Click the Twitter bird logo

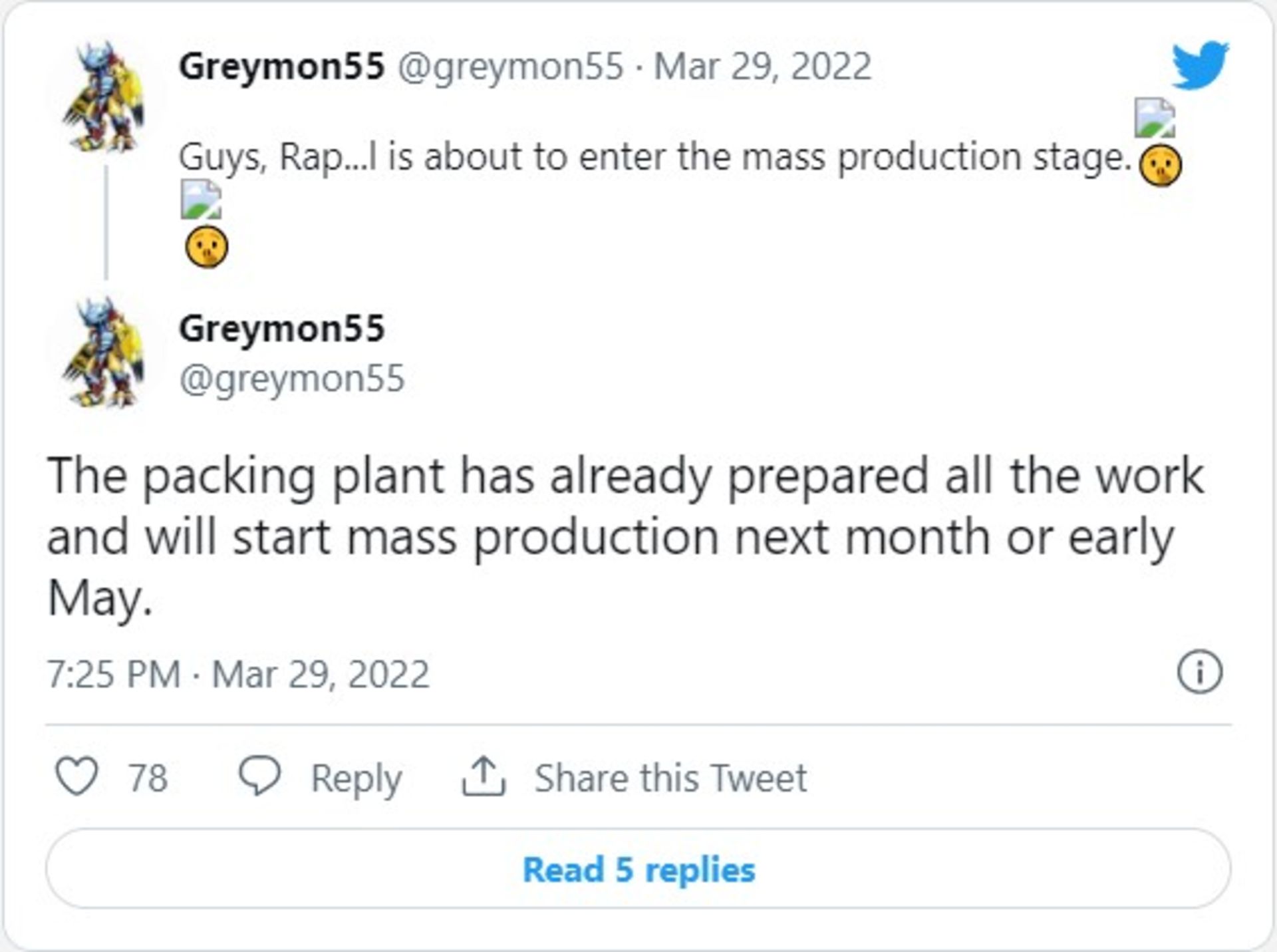[1200, 65]
